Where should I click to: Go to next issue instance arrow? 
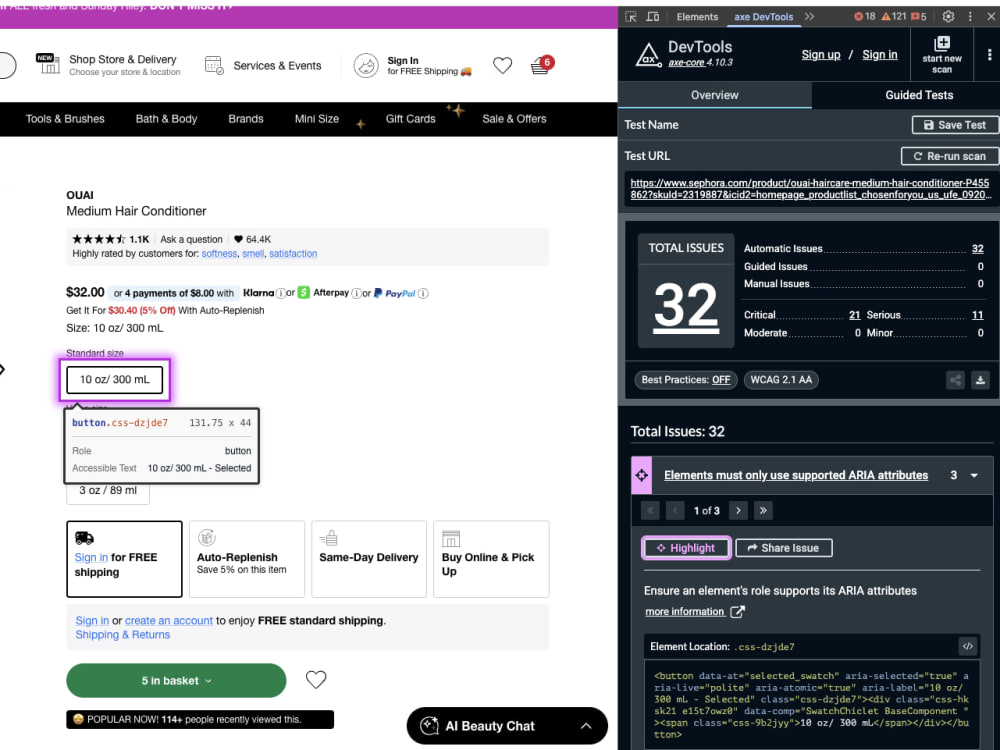tap(739, 510)
